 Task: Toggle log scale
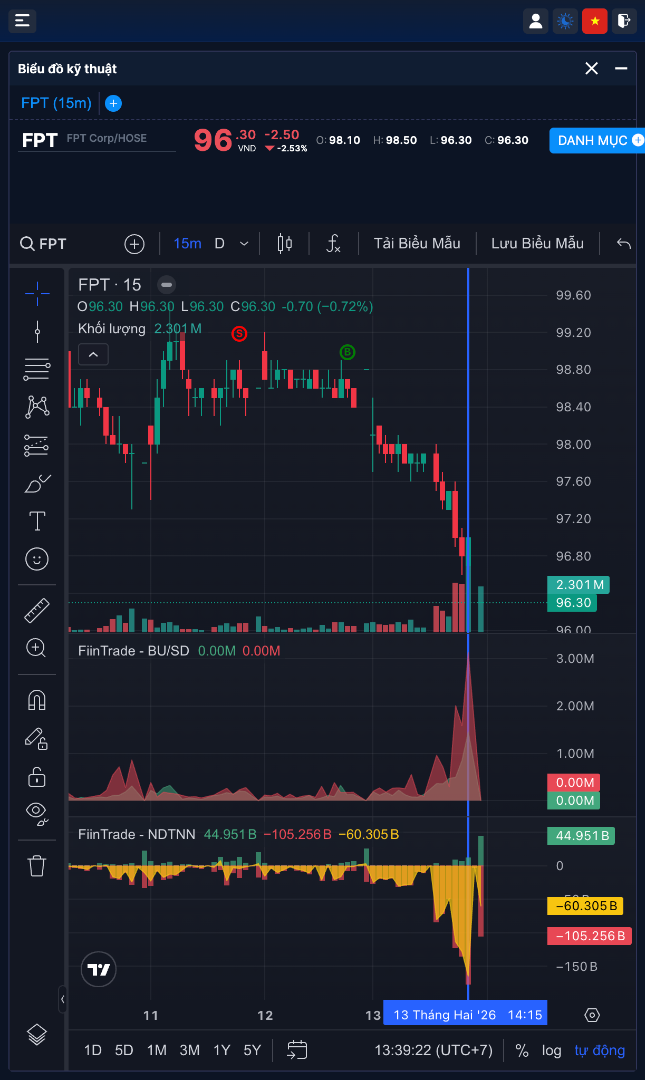click(551, 1050)
